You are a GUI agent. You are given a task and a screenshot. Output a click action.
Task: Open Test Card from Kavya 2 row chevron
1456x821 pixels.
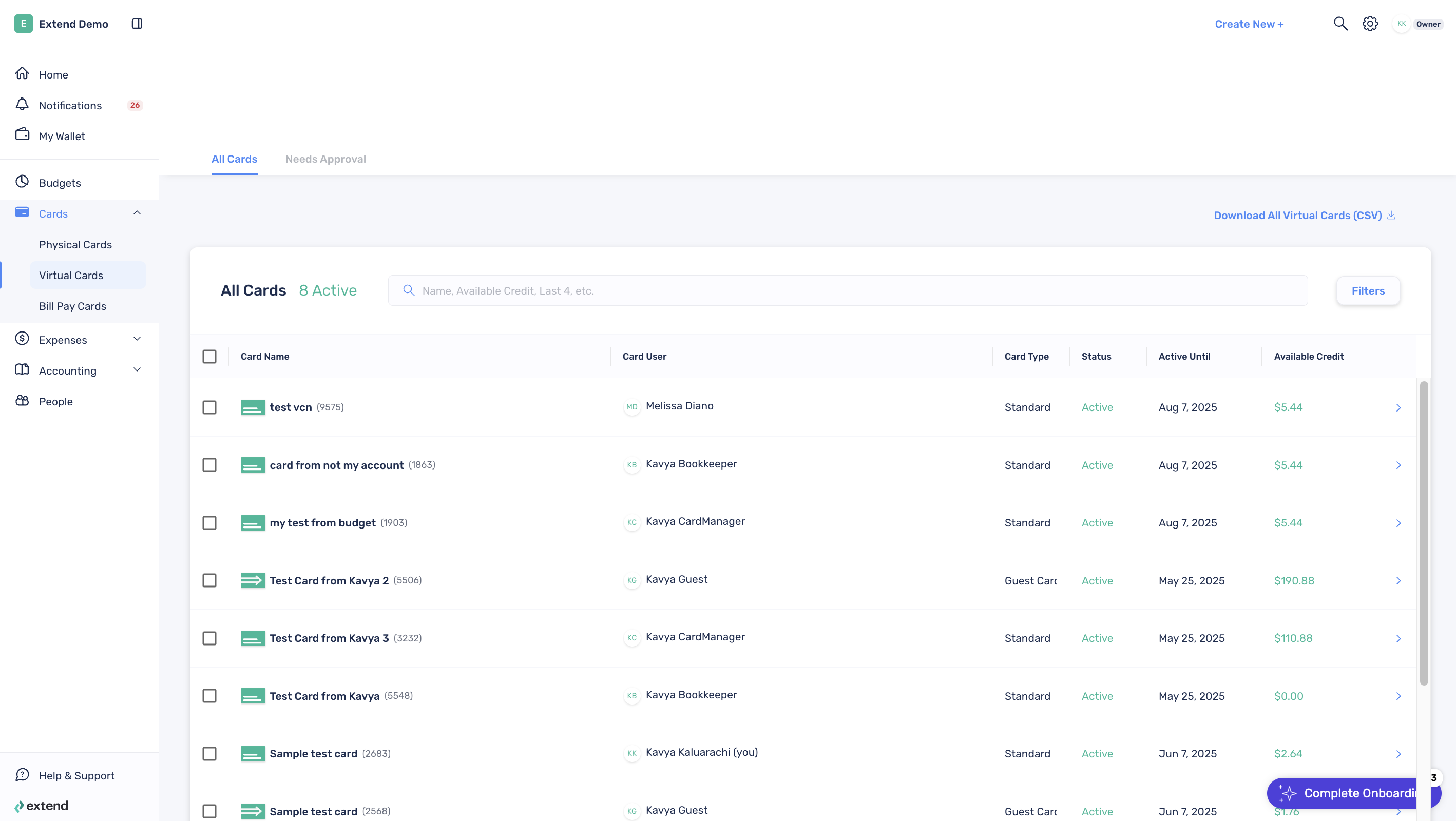pos(1398,581)
